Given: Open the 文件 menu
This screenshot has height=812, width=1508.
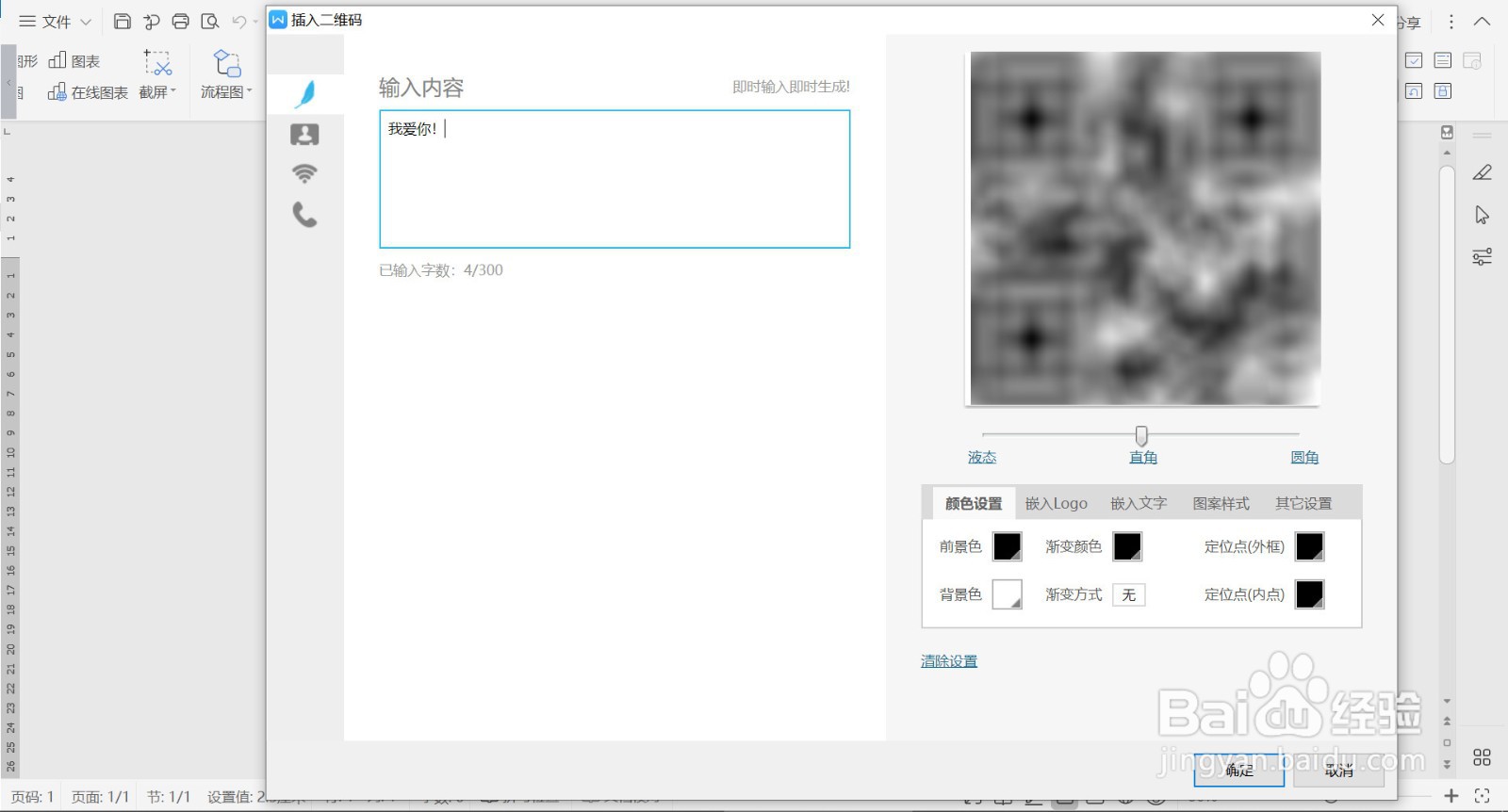Looking at the screenshot, I should (45, 21).
